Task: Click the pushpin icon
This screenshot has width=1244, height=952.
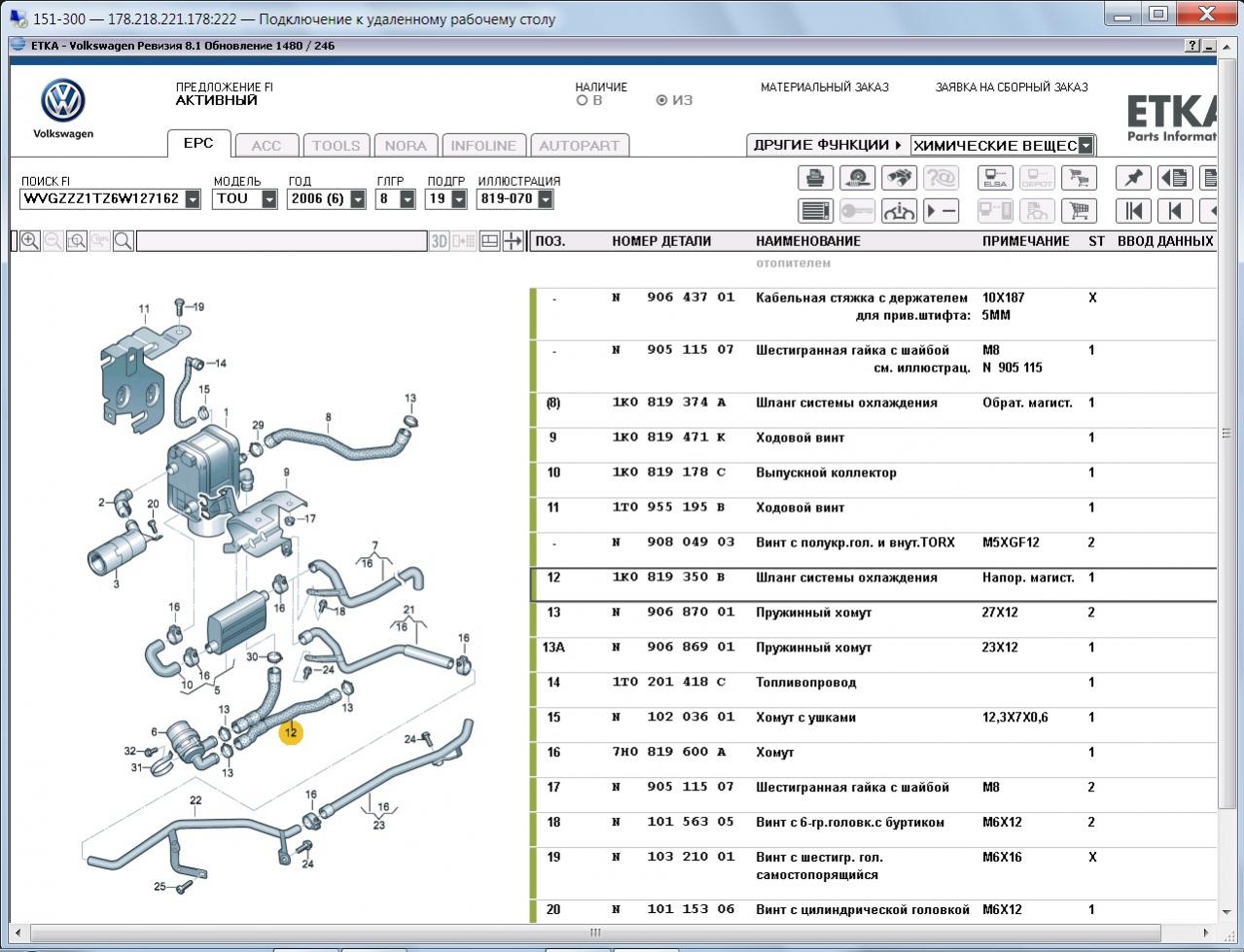Action: [1133, 178]
